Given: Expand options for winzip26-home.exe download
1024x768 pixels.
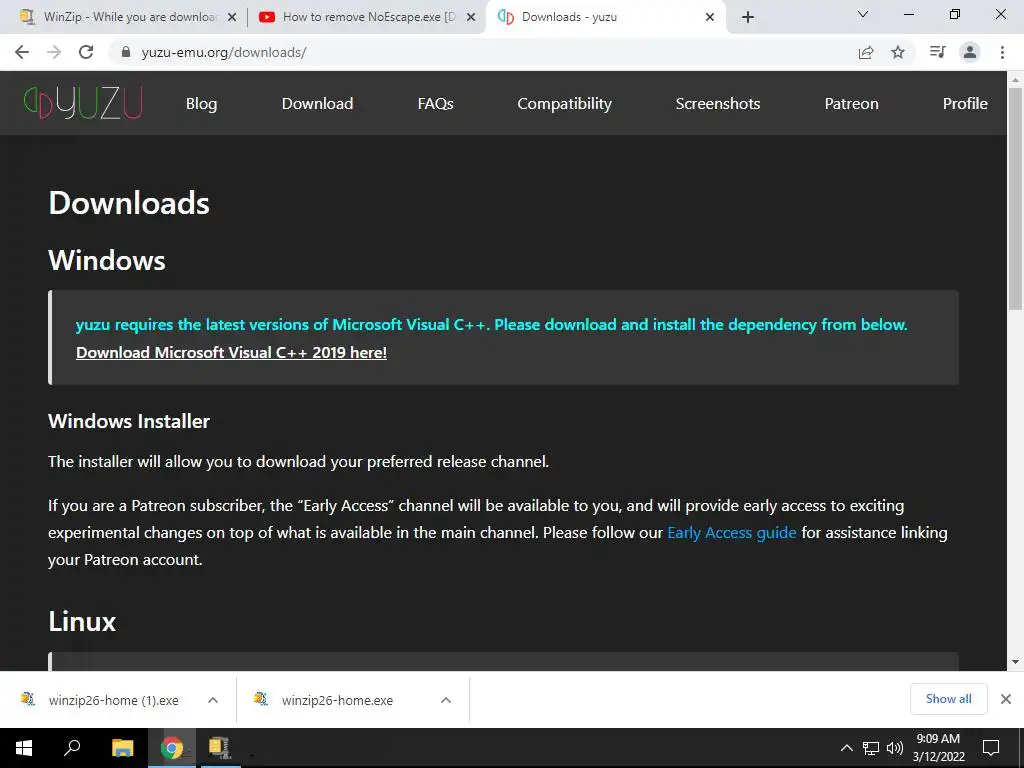Looking at the screenshot, I should click(x=446, y=700).
